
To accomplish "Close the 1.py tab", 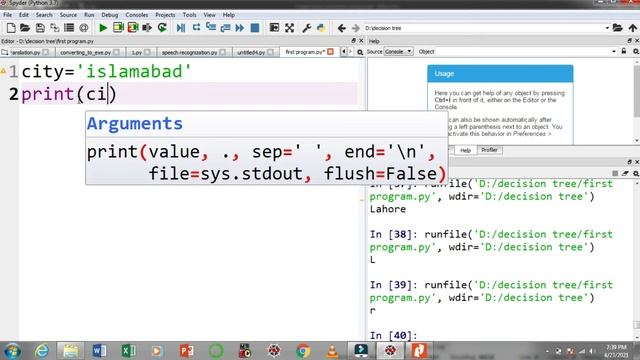I will click(x=147, y=52).
